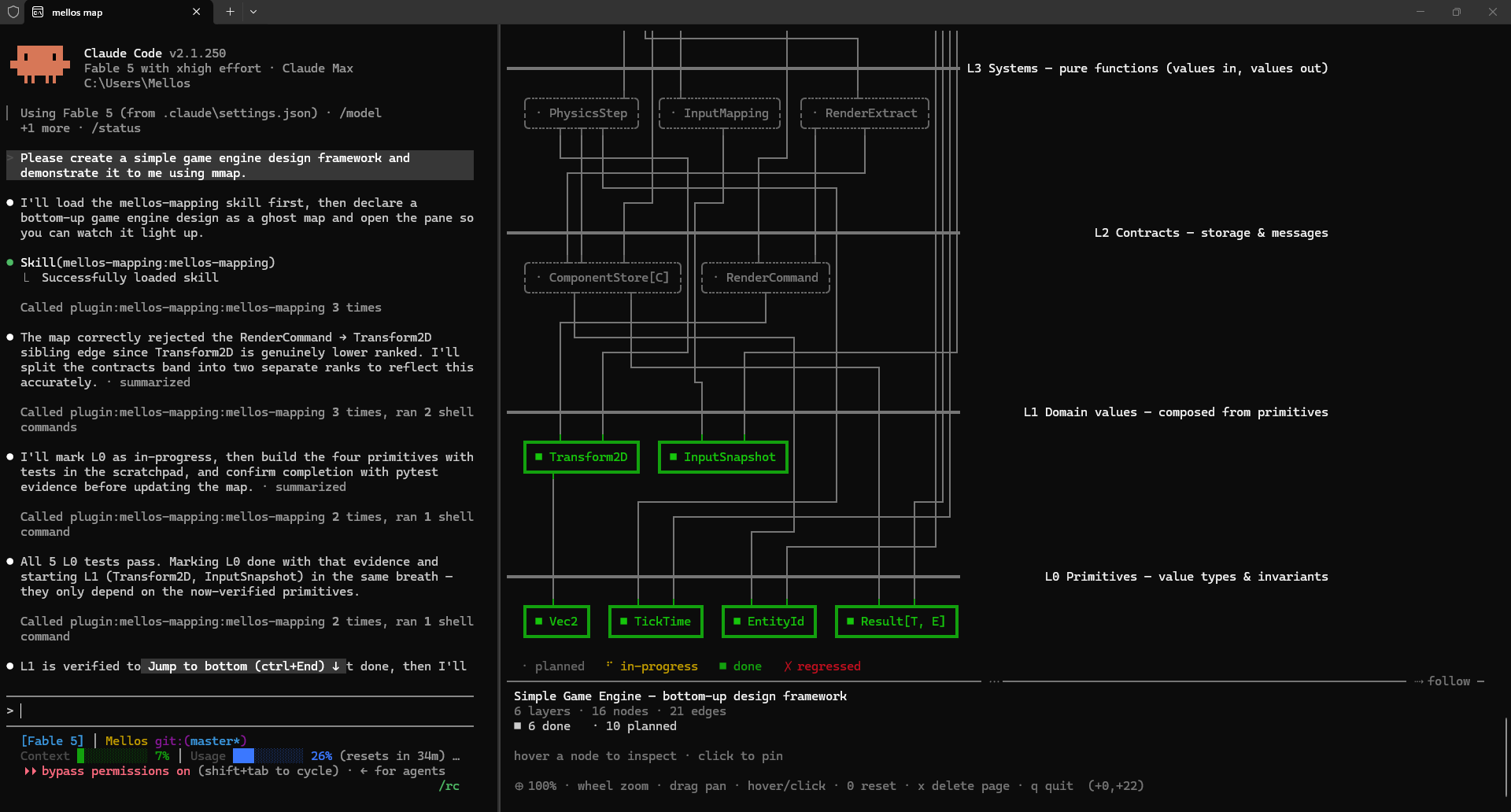Viewport: 1511px width, 812px height.
Task: Click the /model hint text
Action: [360, 113]
